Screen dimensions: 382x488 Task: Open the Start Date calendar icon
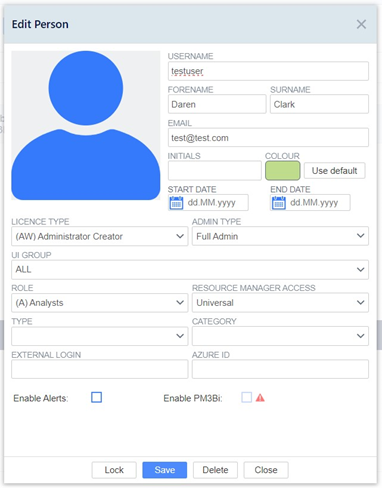click(x=176, y=203)
